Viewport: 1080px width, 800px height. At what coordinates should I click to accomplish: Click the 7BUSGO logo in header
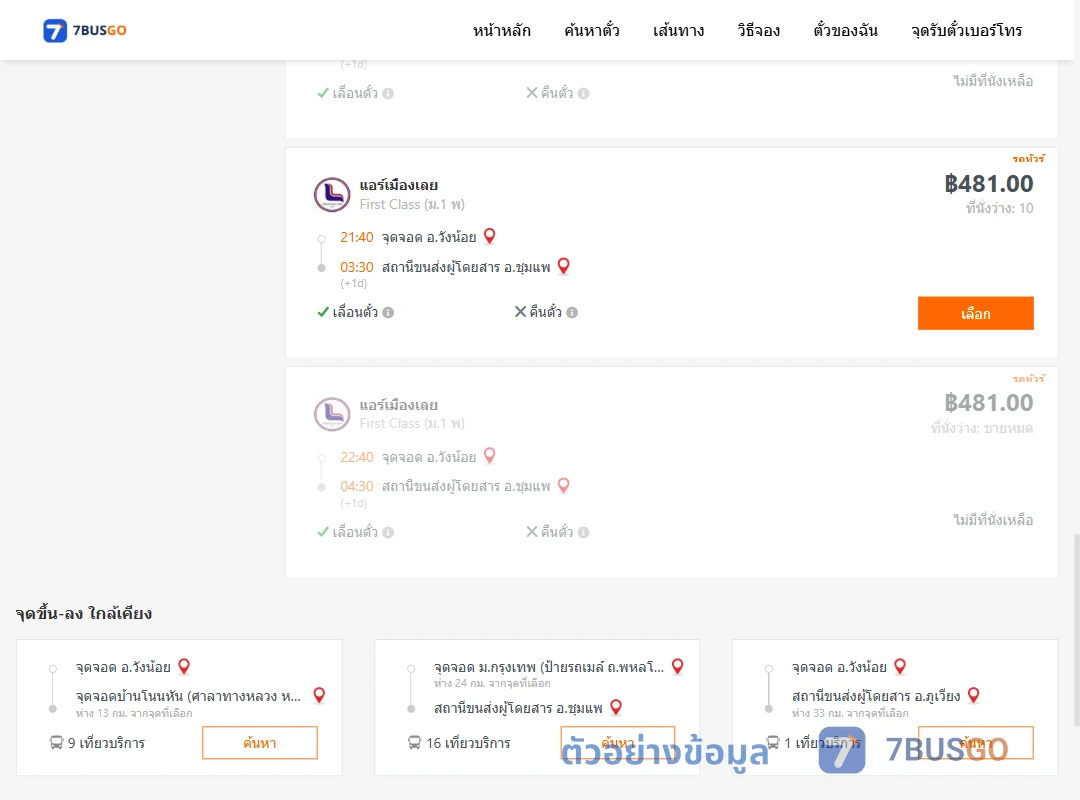85,30
